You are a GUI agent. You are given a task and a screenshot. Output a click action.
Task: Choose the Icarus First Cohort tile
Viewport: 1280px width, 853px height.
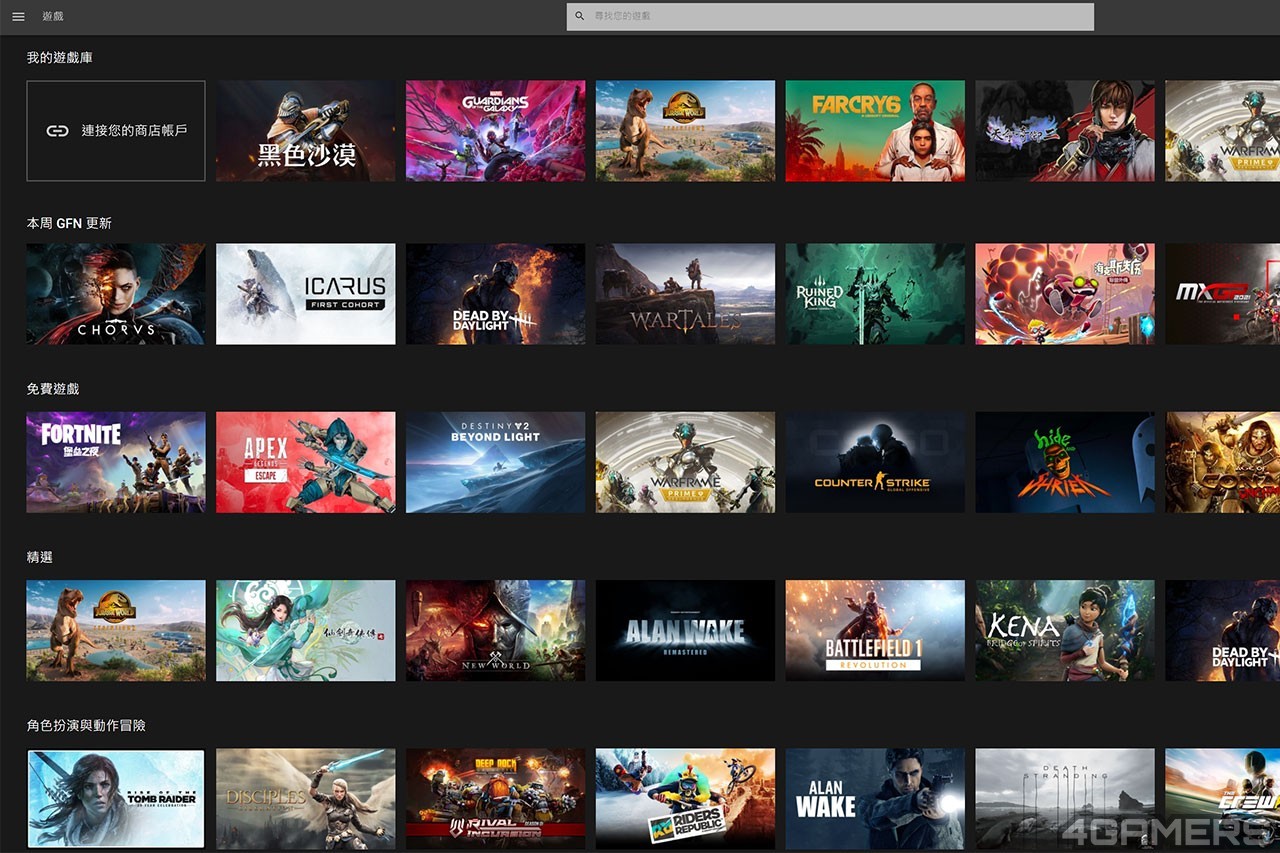pos(305,294)
